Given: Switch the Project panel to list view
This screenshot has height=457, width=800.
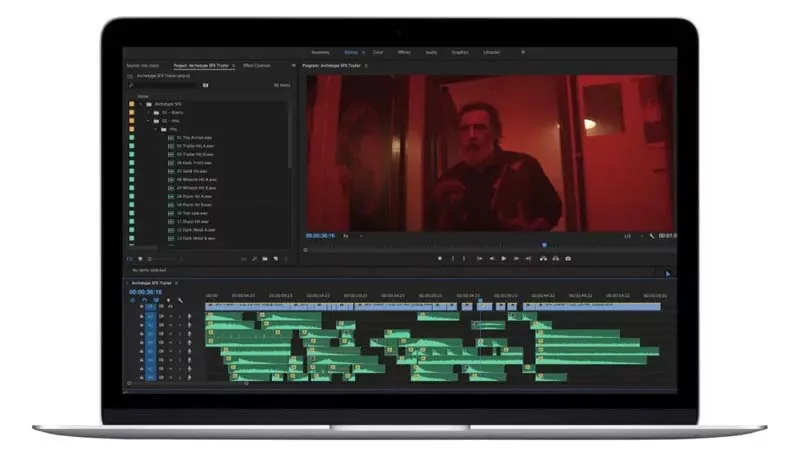Looking at the screenshot, I should [x=130, y=259].
